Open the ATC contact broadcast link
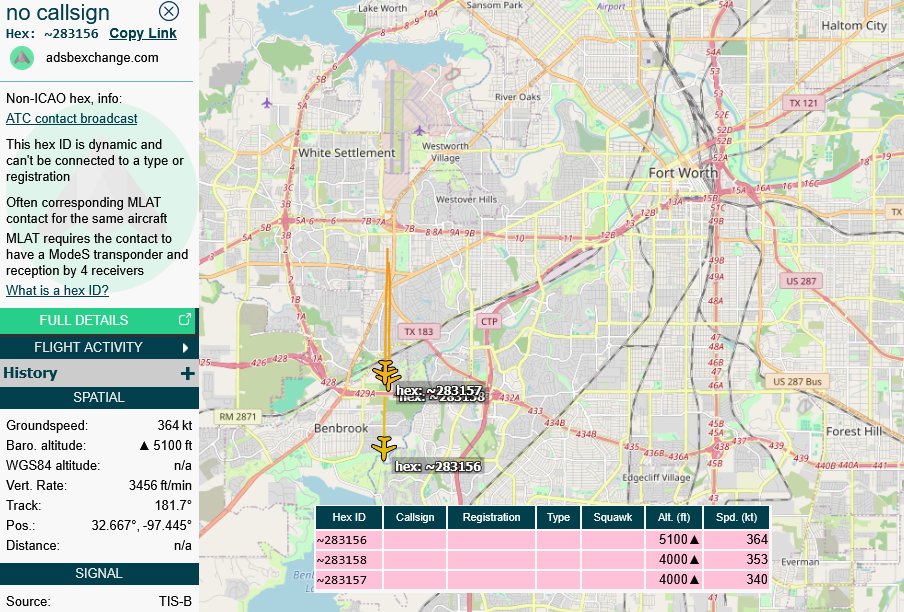 click(71, 118)
